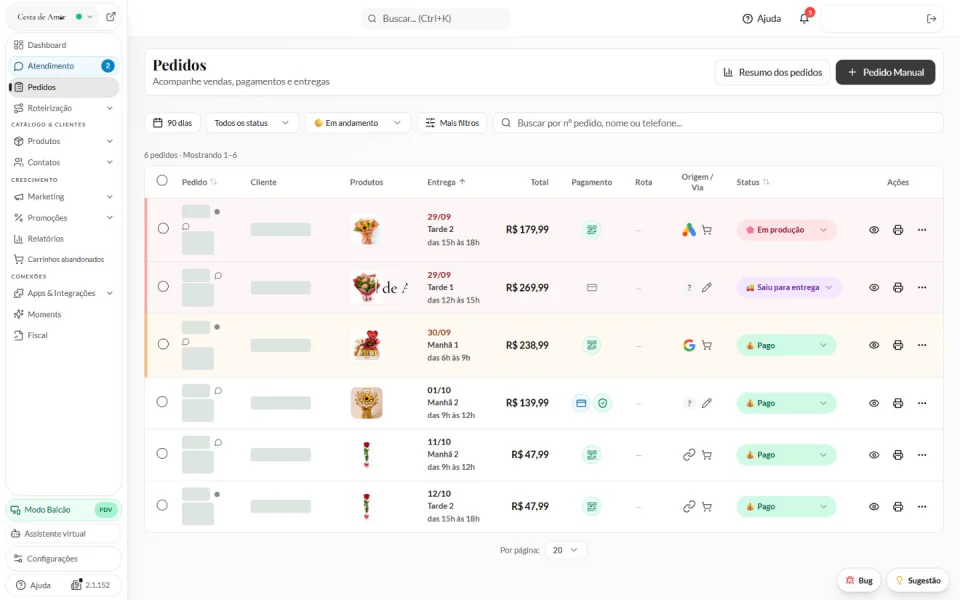
Task: Click the 90 dias date filter
Action: [x=172, y=122]
